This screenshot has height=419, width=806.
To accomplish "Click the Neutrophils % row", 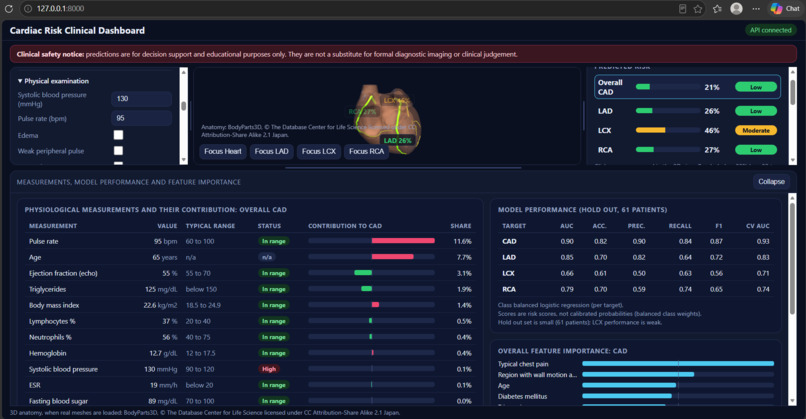I will (250, 337).
